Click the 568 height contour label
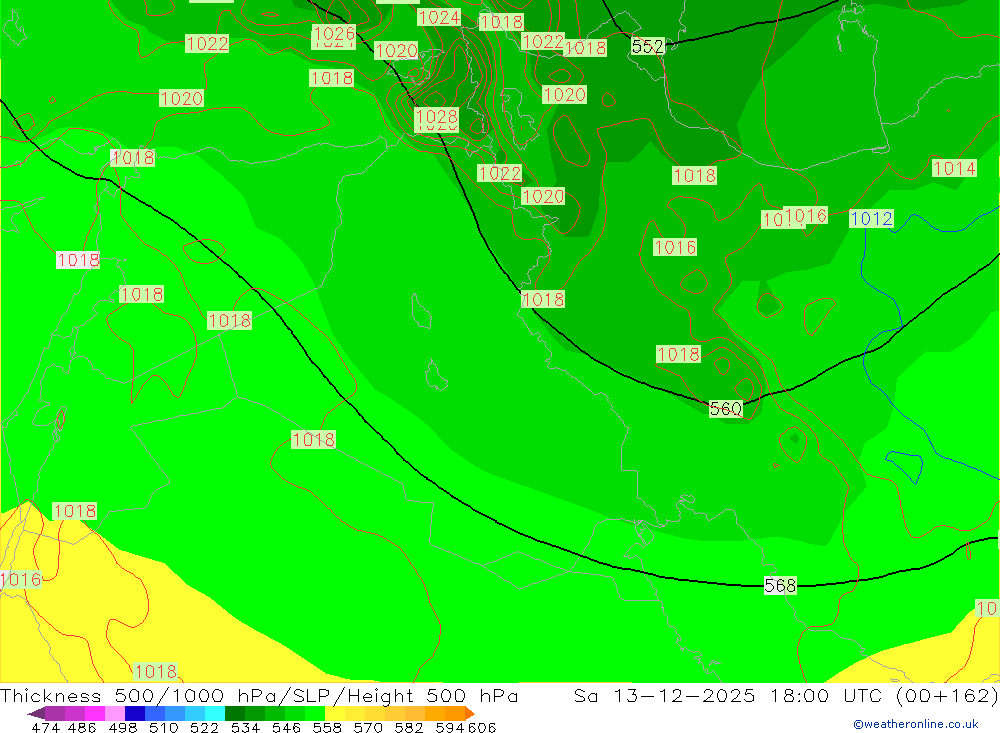The image size is (1000, 733). [780, 585]
